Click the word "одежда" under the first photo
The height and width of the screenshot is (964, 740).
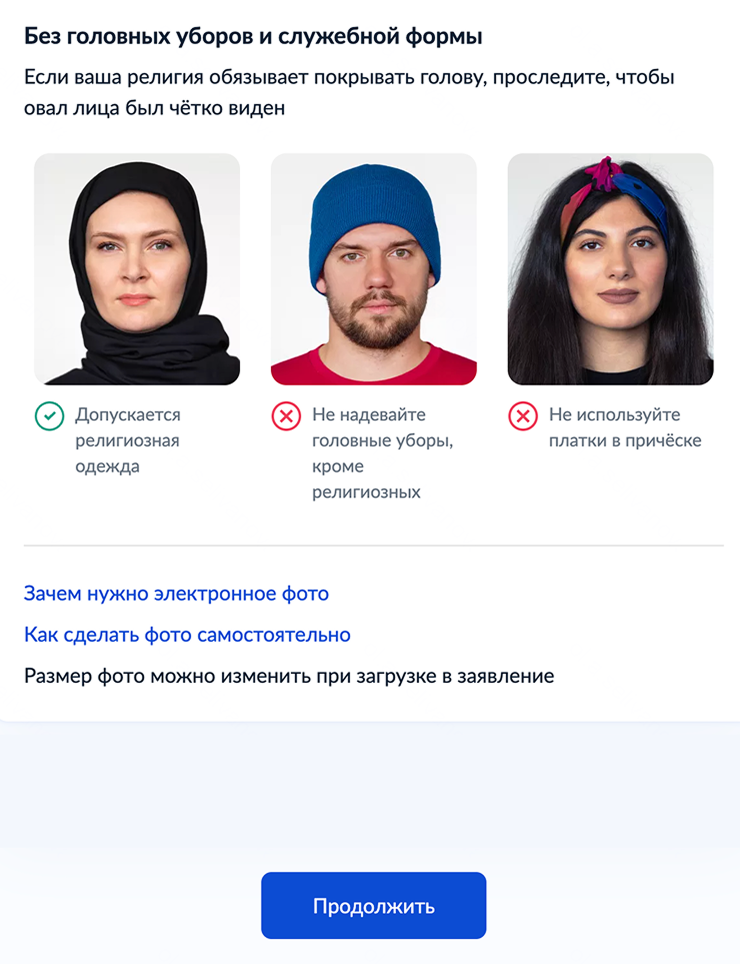(108, 467)
